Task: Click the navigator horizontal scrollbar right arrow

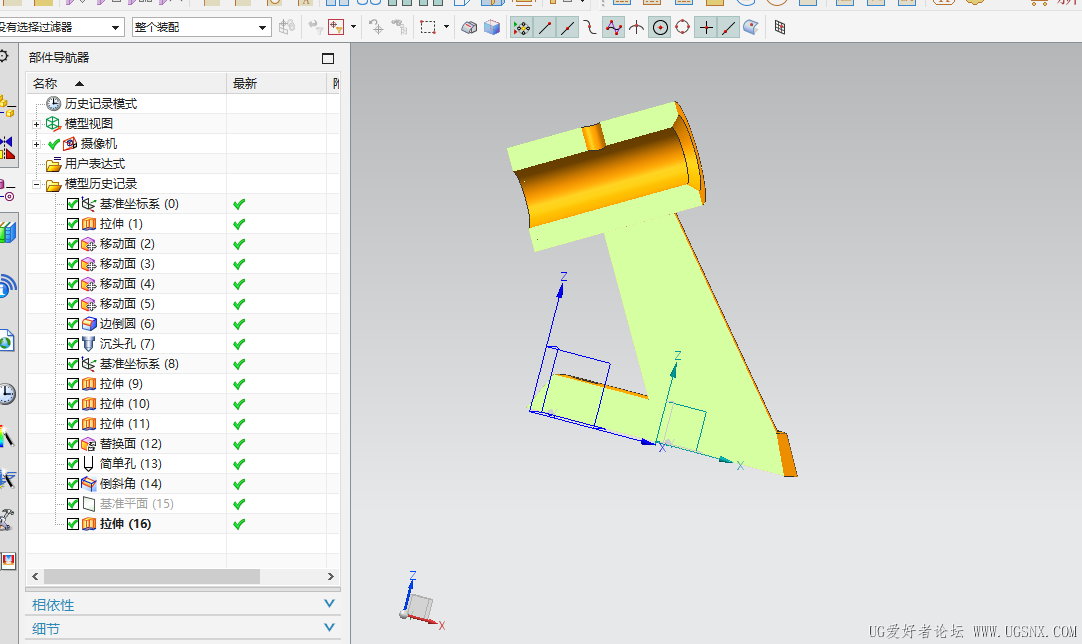Action: (331, 576)
